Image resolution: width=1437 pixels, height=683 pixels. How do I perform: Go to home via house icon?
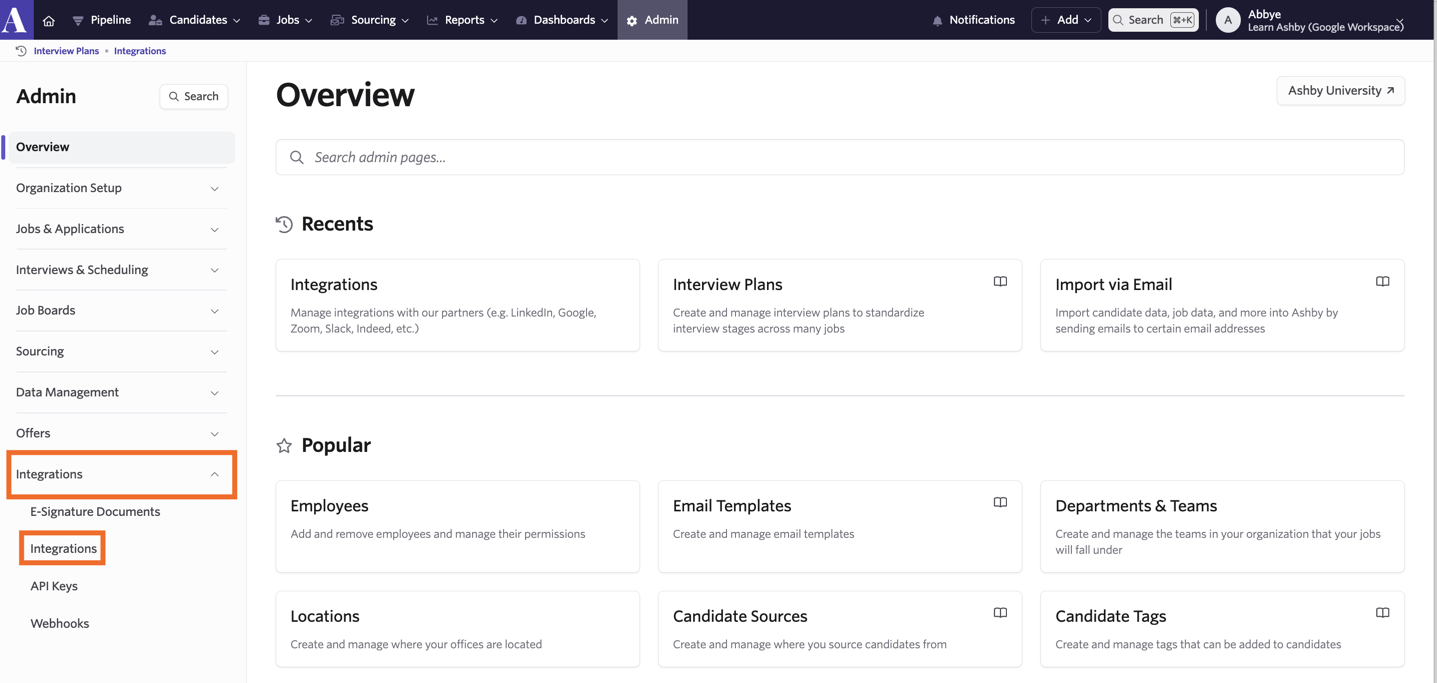coord(48,20)
